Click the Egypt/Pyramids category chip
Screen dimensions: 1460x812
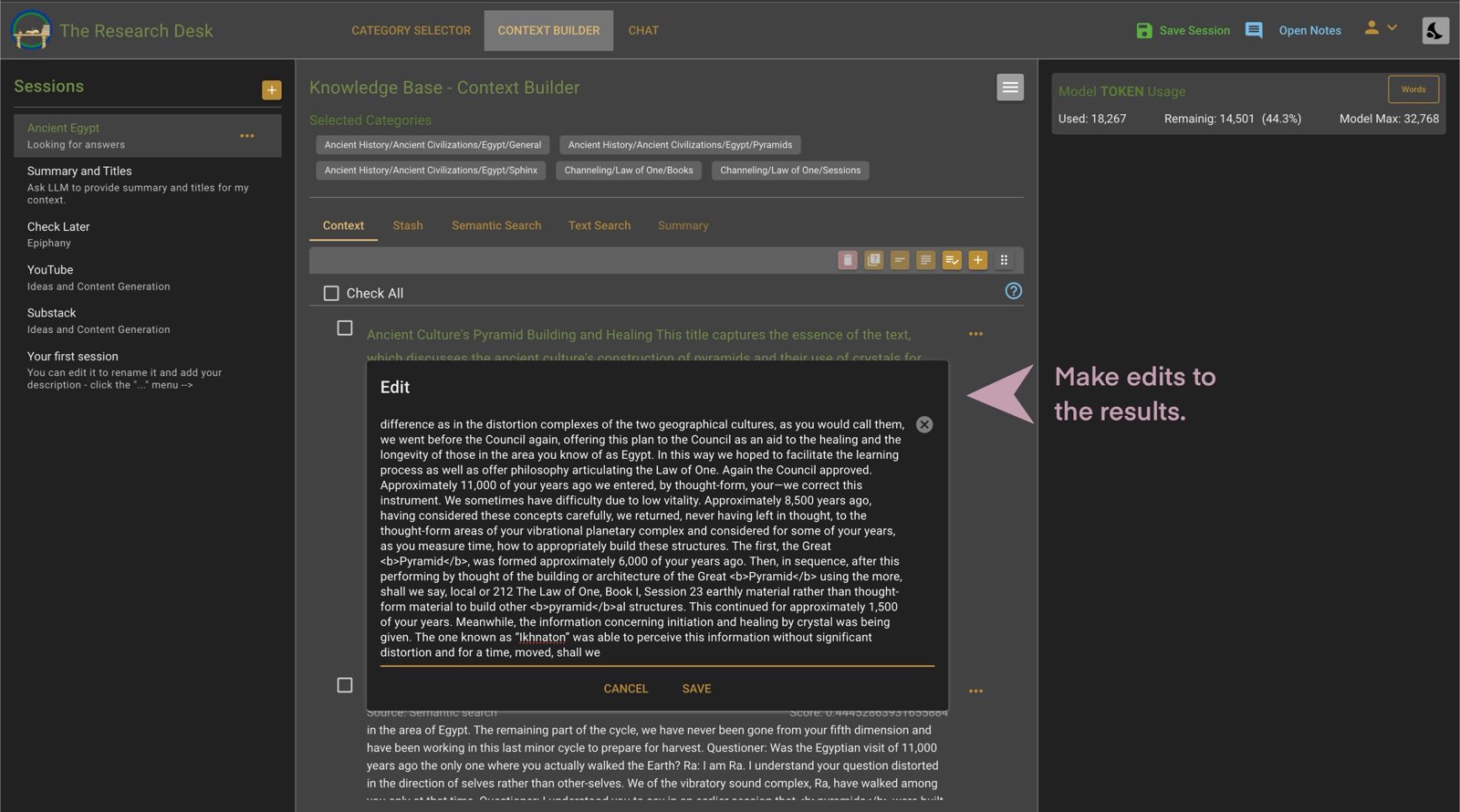coord(680,145)
